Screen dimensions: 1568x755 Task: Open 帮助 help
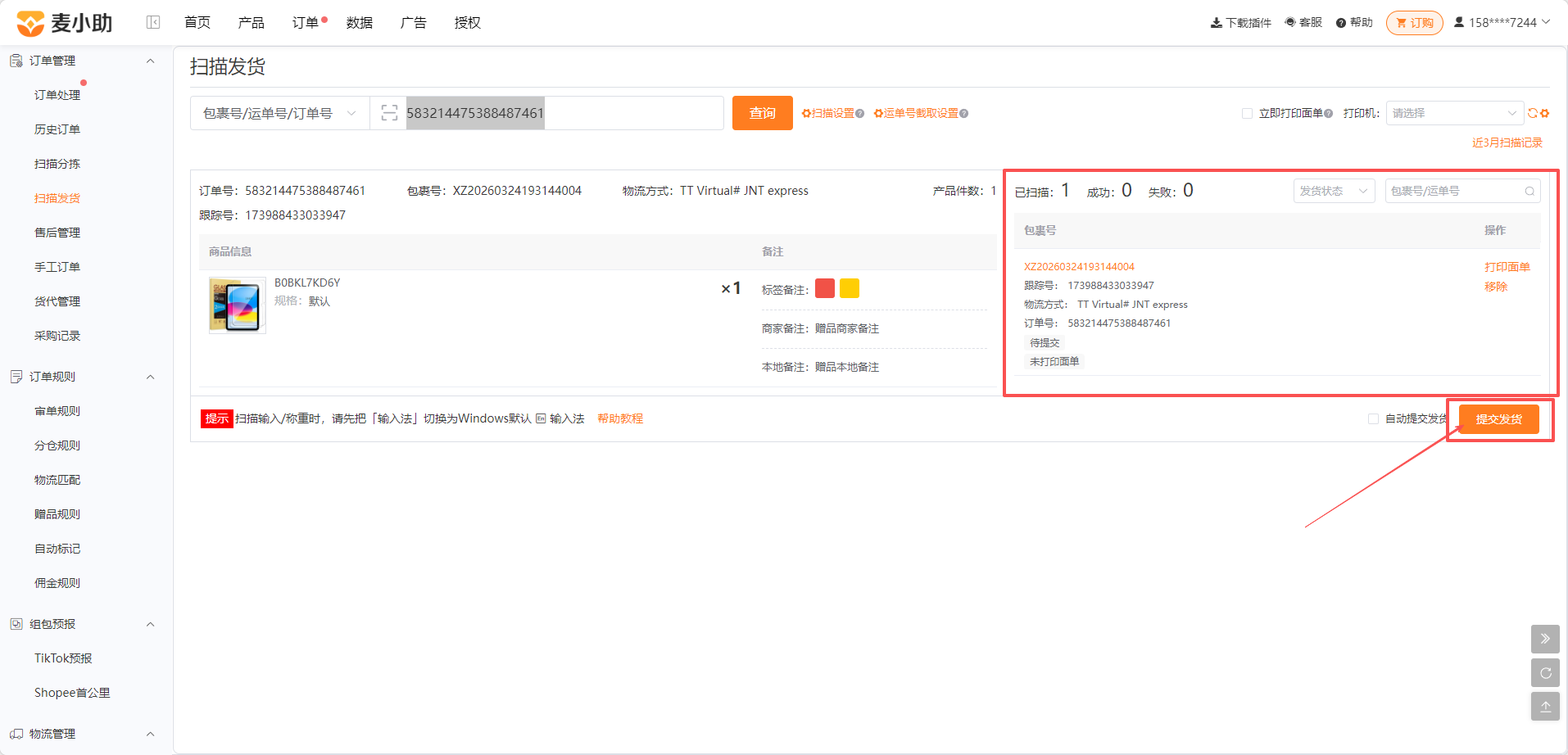(x=1354, y=22)
